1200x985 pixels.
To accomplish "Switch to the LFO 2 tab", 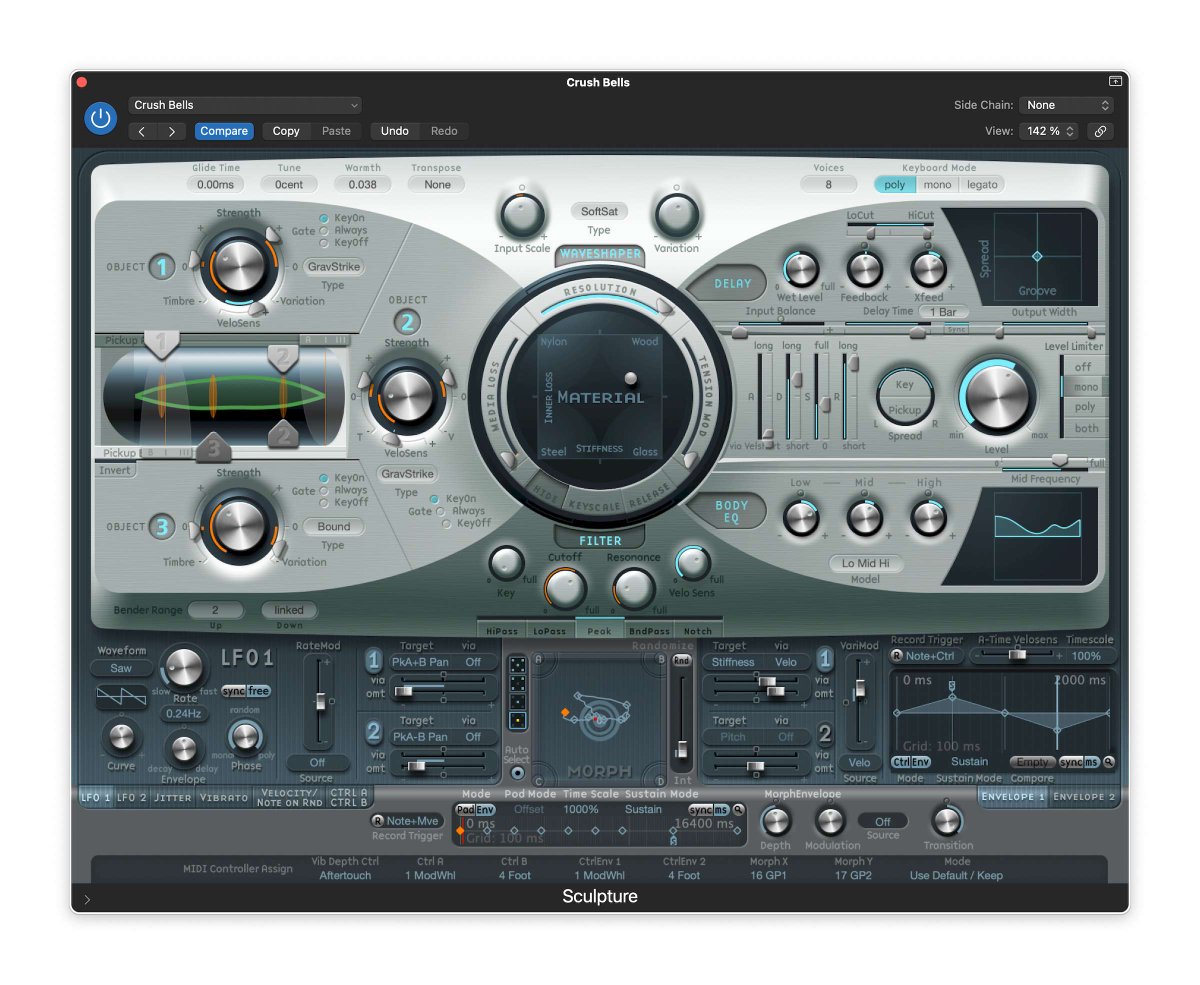I will point(132,798).
